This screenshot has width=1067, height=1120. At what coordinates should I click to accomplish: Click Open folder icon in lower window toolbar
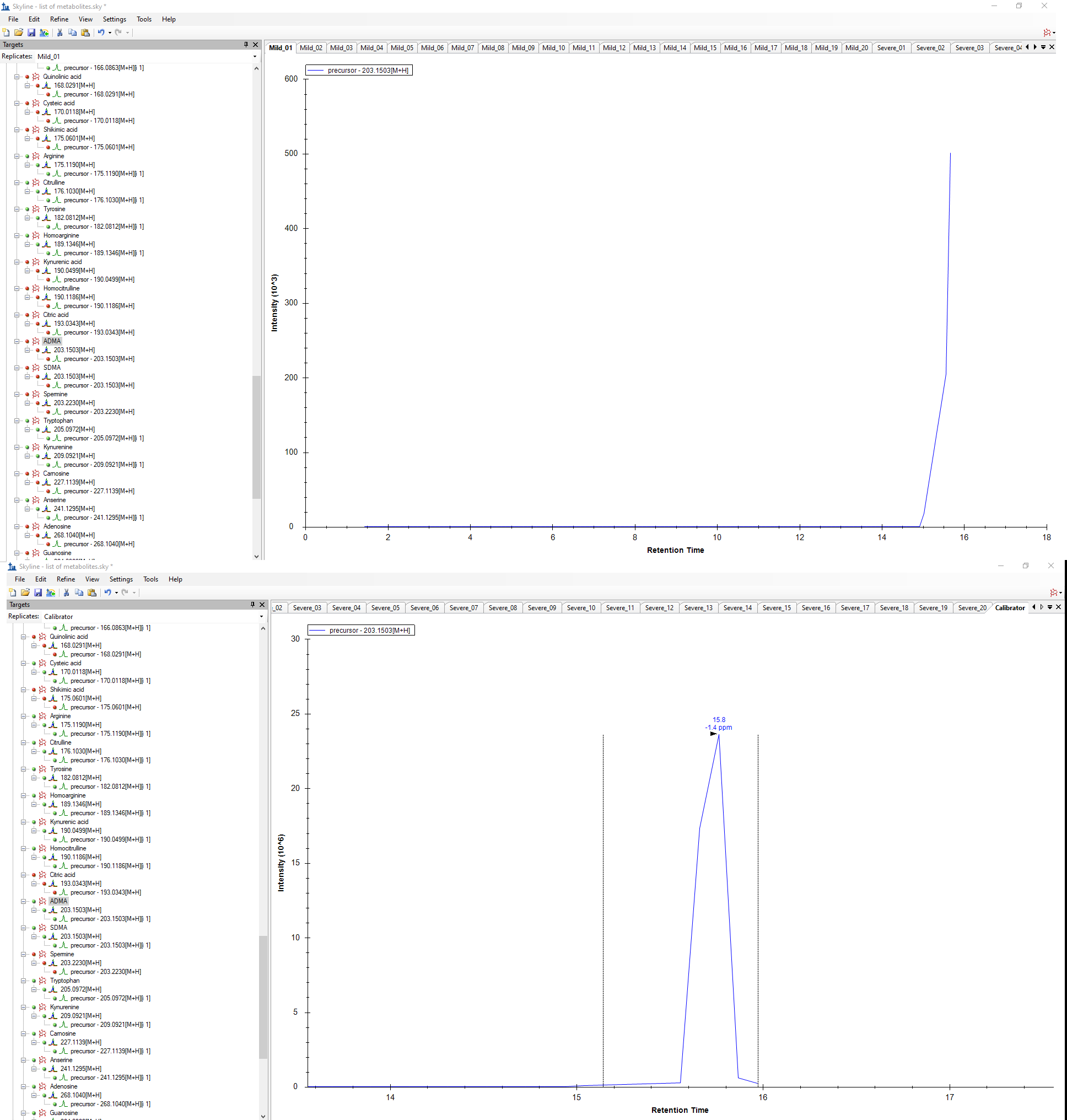25,593
